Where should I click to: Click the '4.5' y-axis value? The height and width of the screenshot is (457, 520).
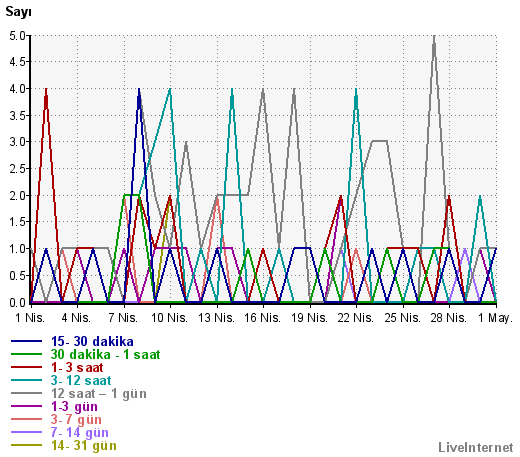[x=18, y=62]
